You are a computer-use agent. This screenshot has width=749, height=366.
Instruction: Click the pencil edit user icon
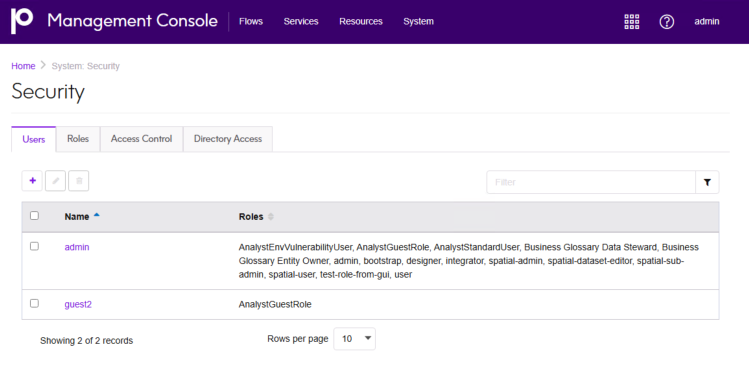[55, 181]
